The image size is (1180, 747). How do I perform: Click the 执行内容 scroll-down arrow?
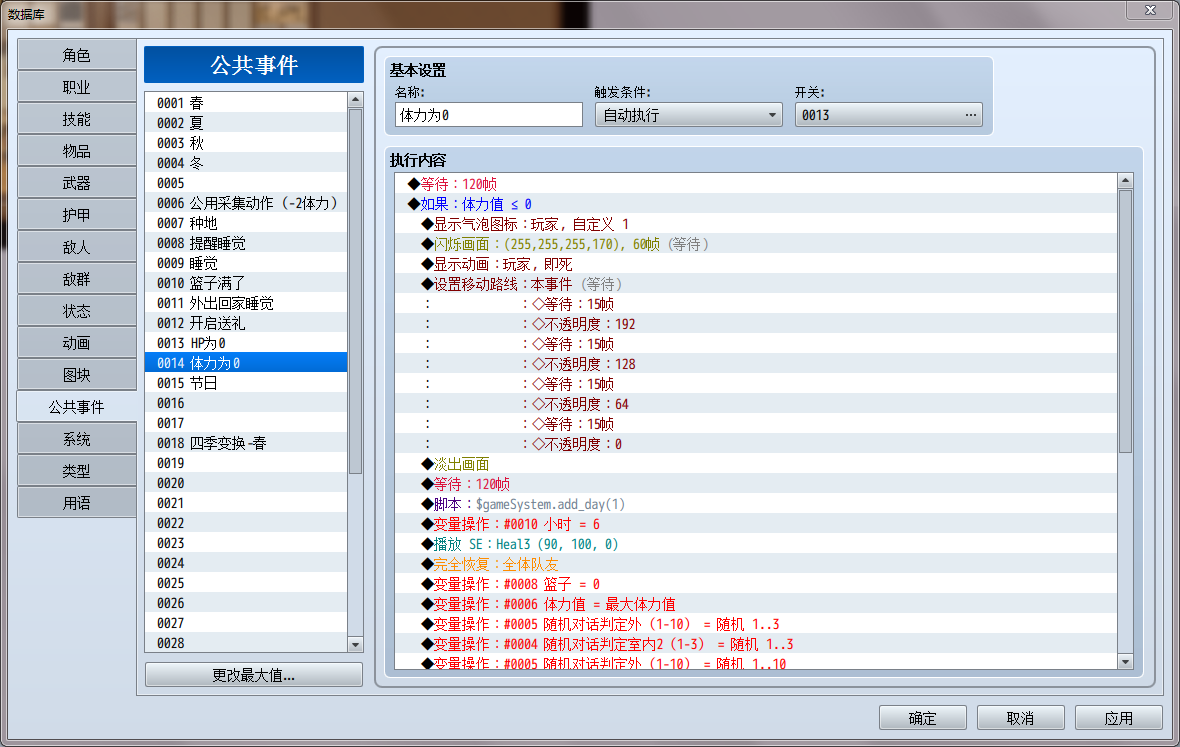1125,662
